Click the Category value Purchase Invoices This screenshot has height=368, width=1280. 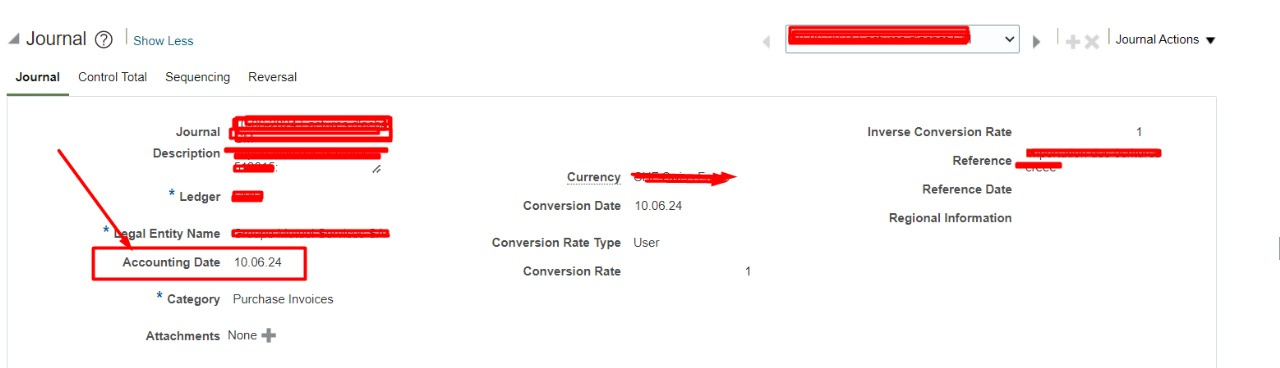[283, 299]
